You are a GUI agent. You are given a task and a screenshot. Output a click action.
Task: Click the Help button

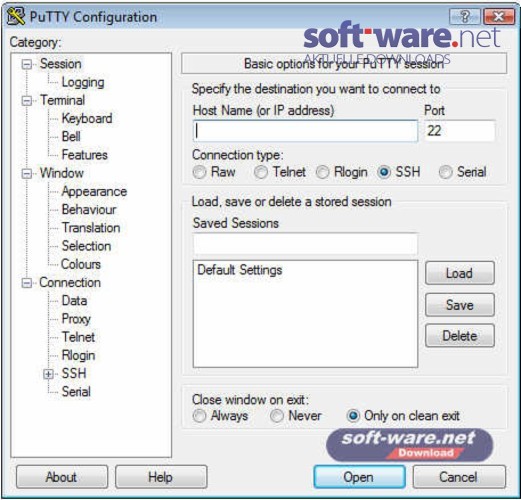[x=161, y=477]
